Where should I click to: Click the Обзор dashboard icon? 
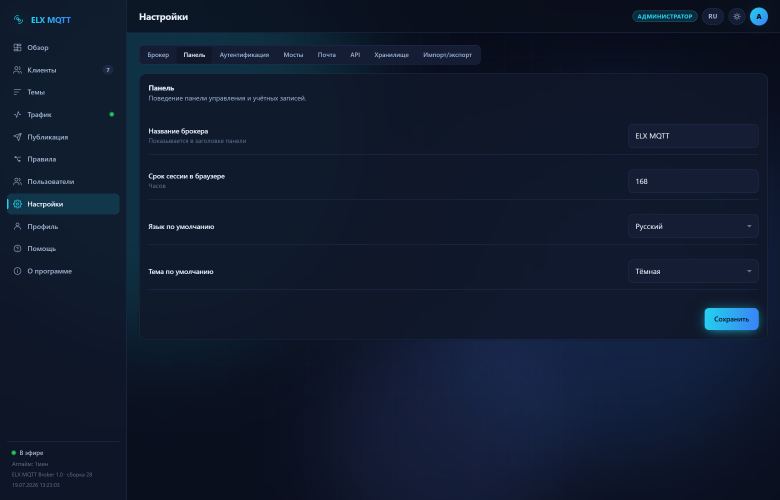pyautogui.click(x=17, y=47)
